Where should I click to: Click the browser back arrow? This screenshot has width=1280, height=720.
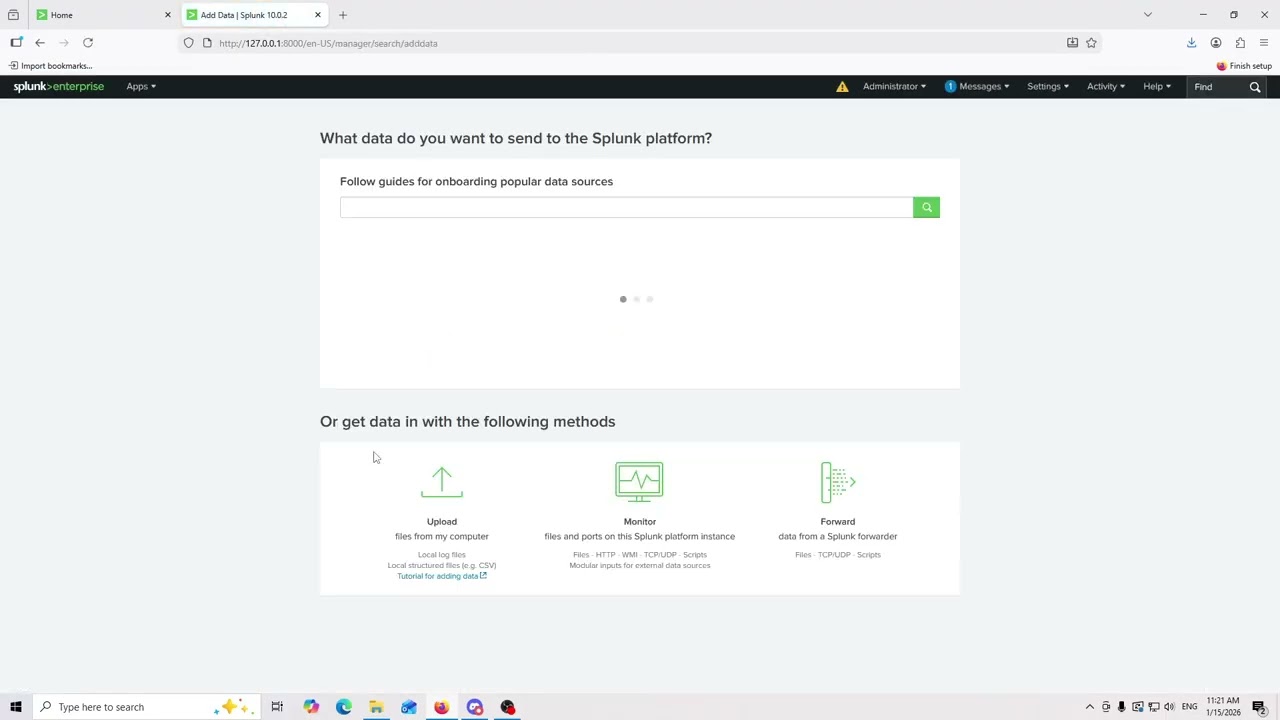click(x=40, y=43)
